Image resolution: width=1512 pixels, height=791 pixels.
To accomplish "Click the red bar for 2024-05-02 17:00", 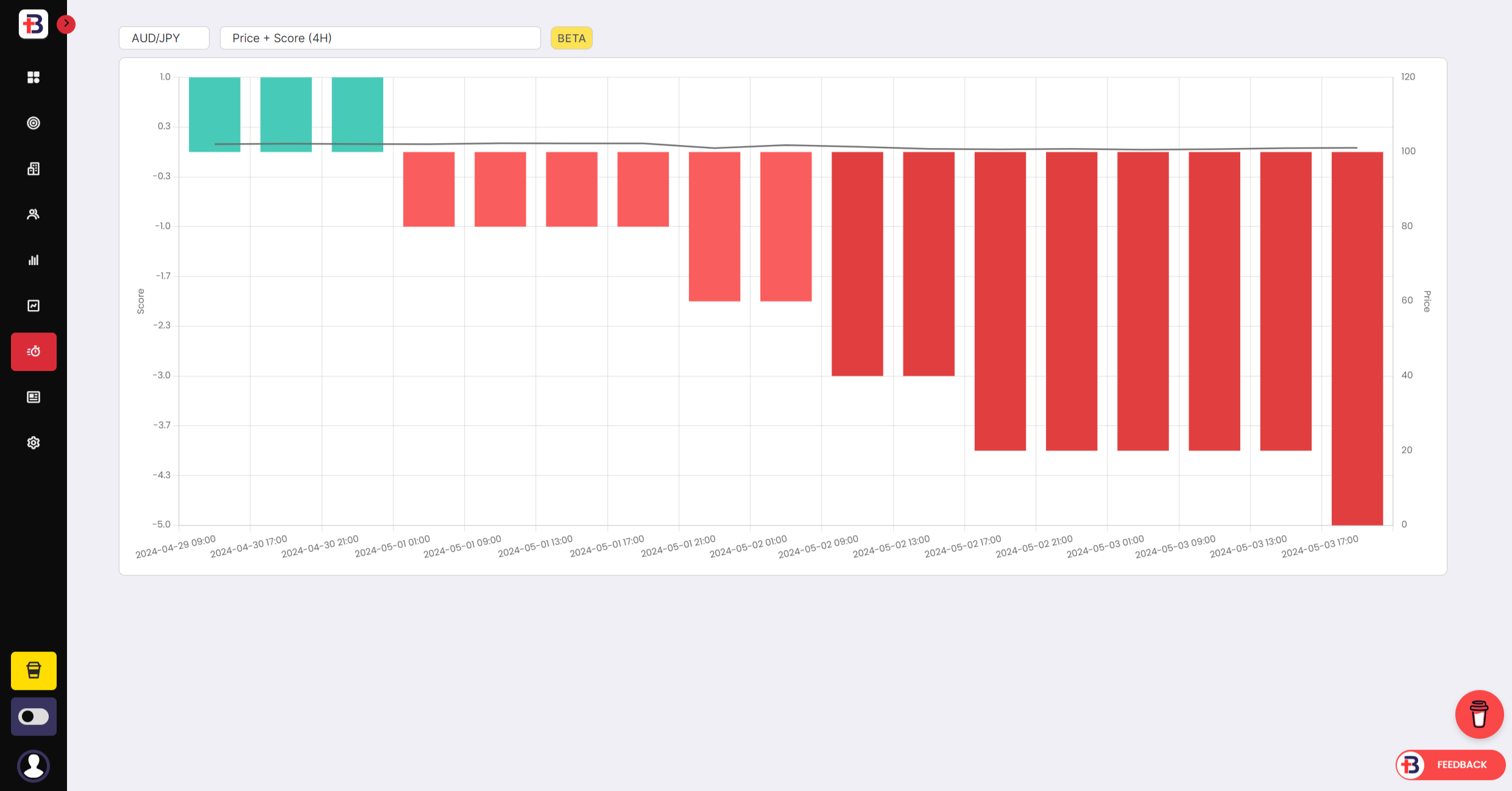I will coord(1000,301).
